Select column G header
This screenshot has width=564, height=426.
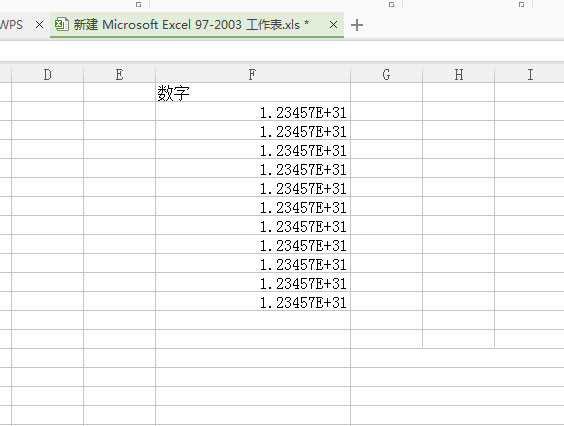pyautogui.click(x=386, y=74)
